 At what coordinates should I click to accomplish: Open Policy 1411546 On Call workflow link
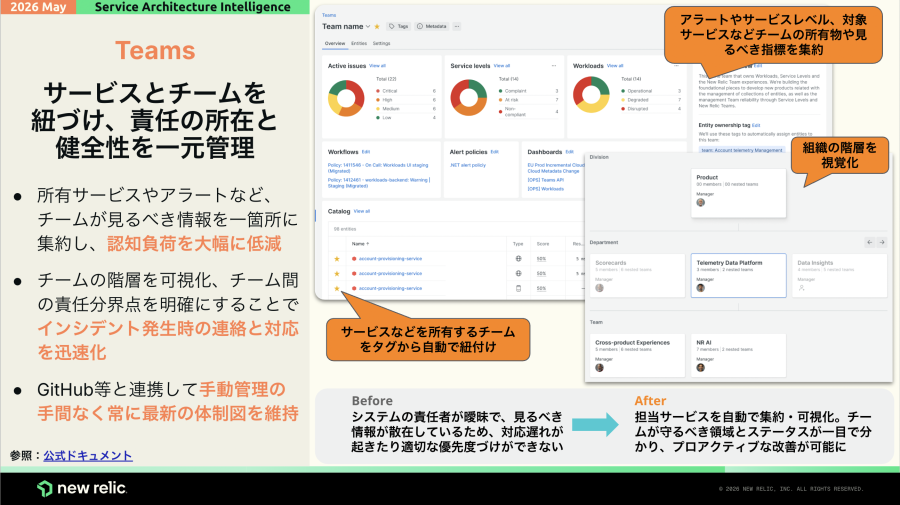pos(378,168)
